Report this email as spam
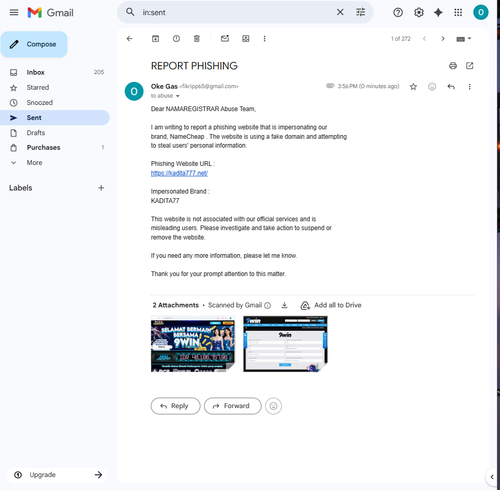 [176, 39]
